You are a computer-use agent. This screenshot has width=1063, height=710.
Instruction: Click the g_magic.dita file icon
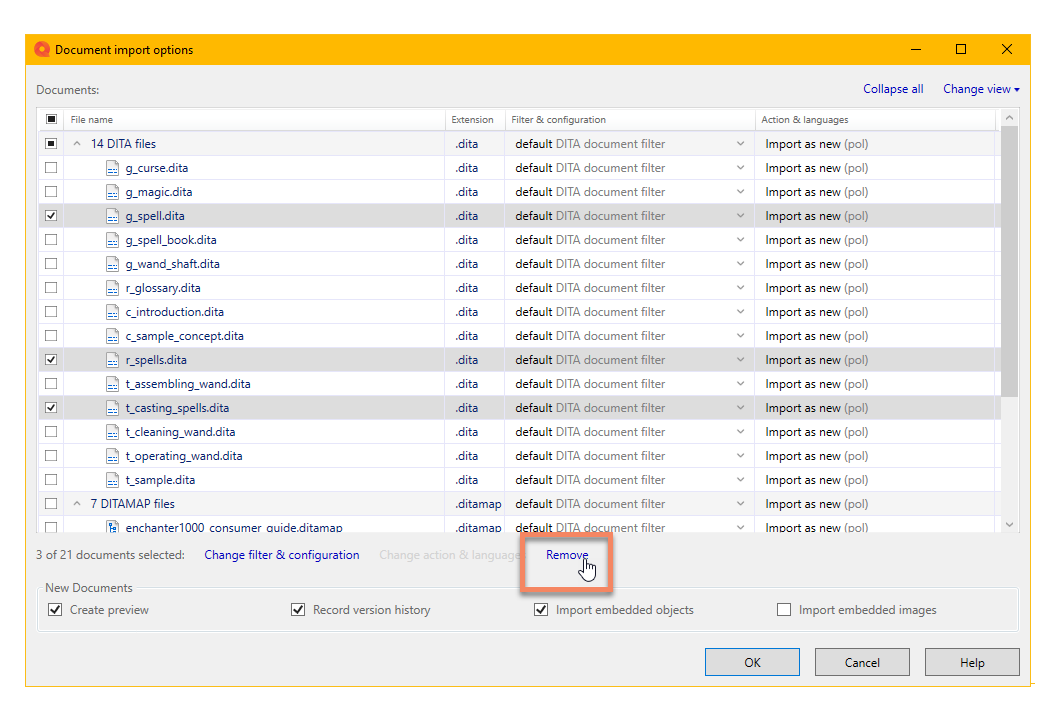point(112,191)
